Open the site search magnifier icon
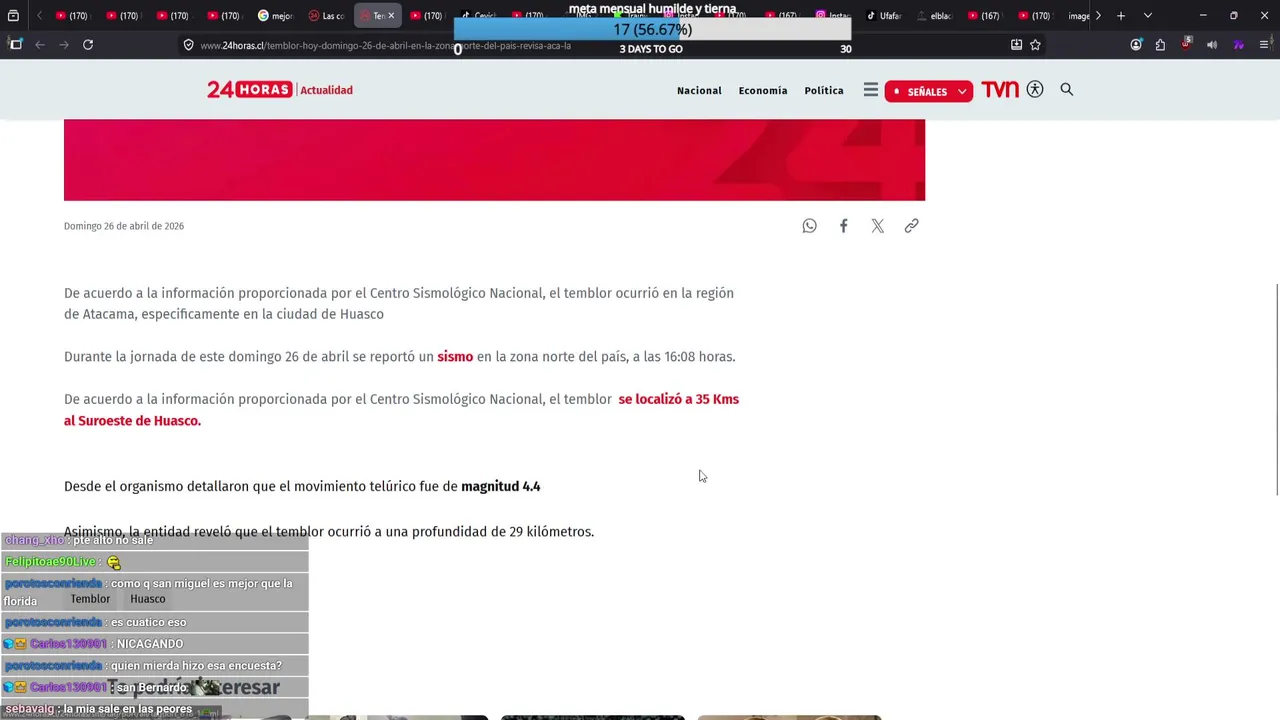Image resolution: width=1280 pixels, height=720 pixels. (1066, 90)
